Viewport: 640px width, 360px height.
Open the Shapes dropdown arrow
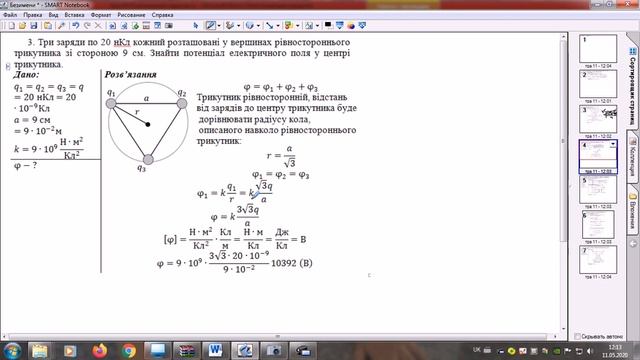(x=298, y=26)
